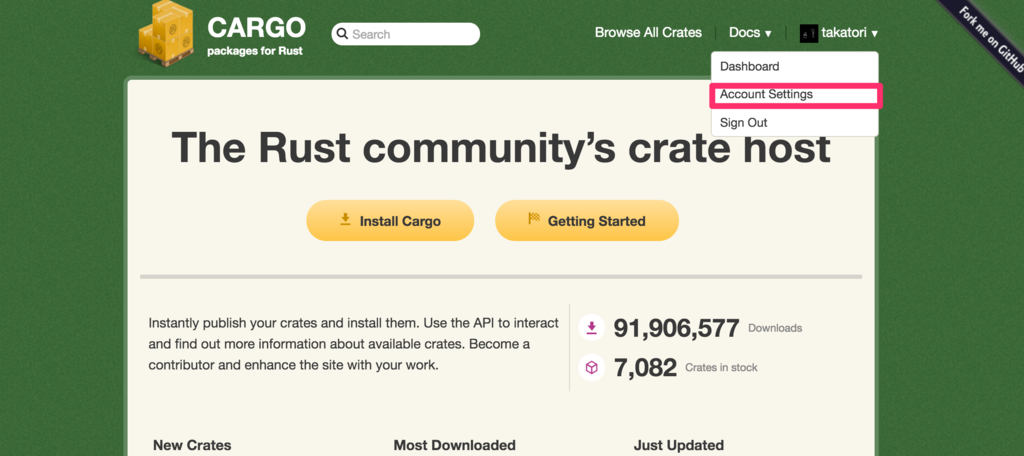This screenshot has width=1024, height=456.
Task: Open Browse All Crates link
Action: pyautogui.click(x=648, y=33)
